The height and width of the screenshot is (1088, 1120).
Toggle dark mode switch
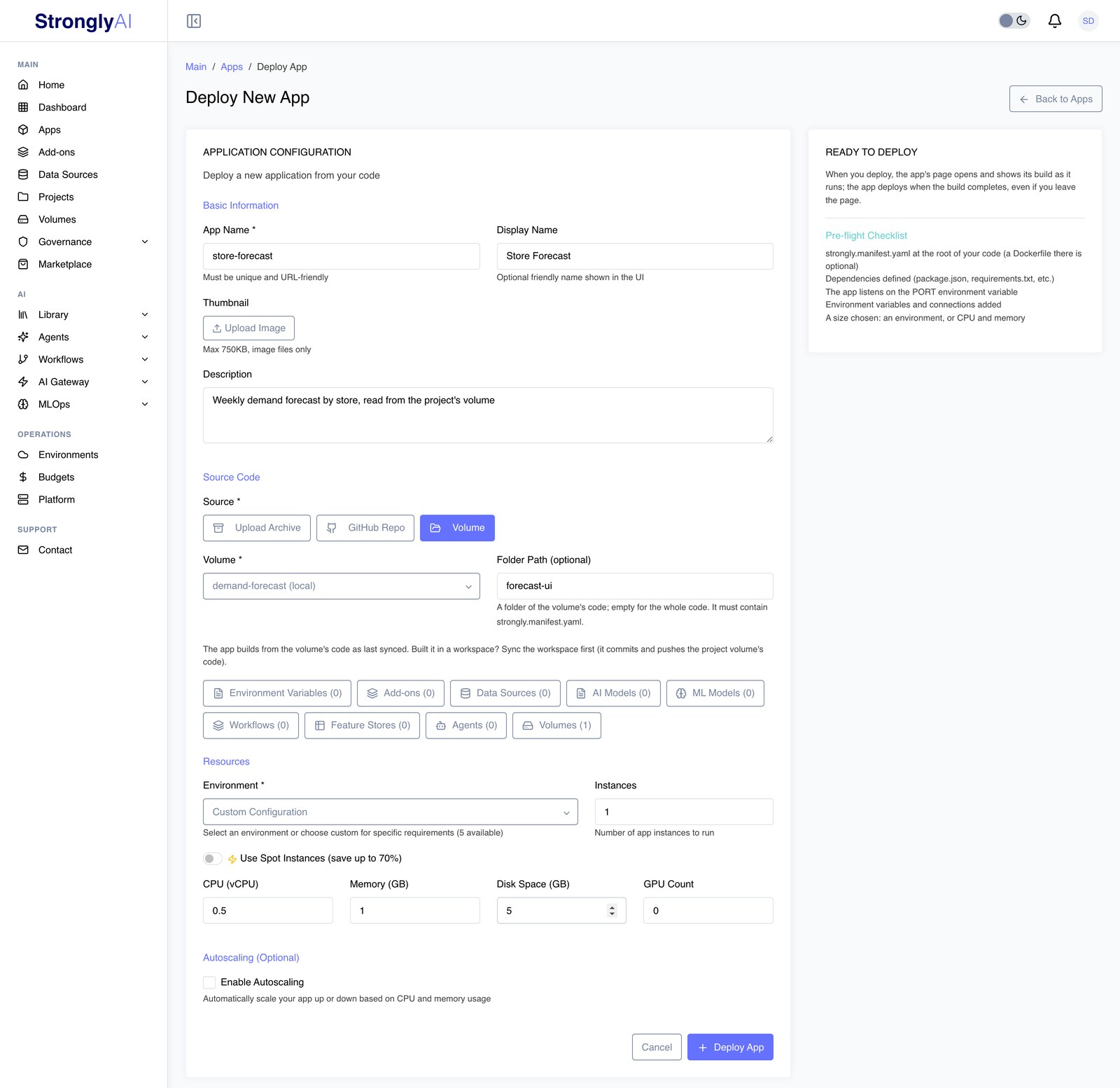[1014, 21]
